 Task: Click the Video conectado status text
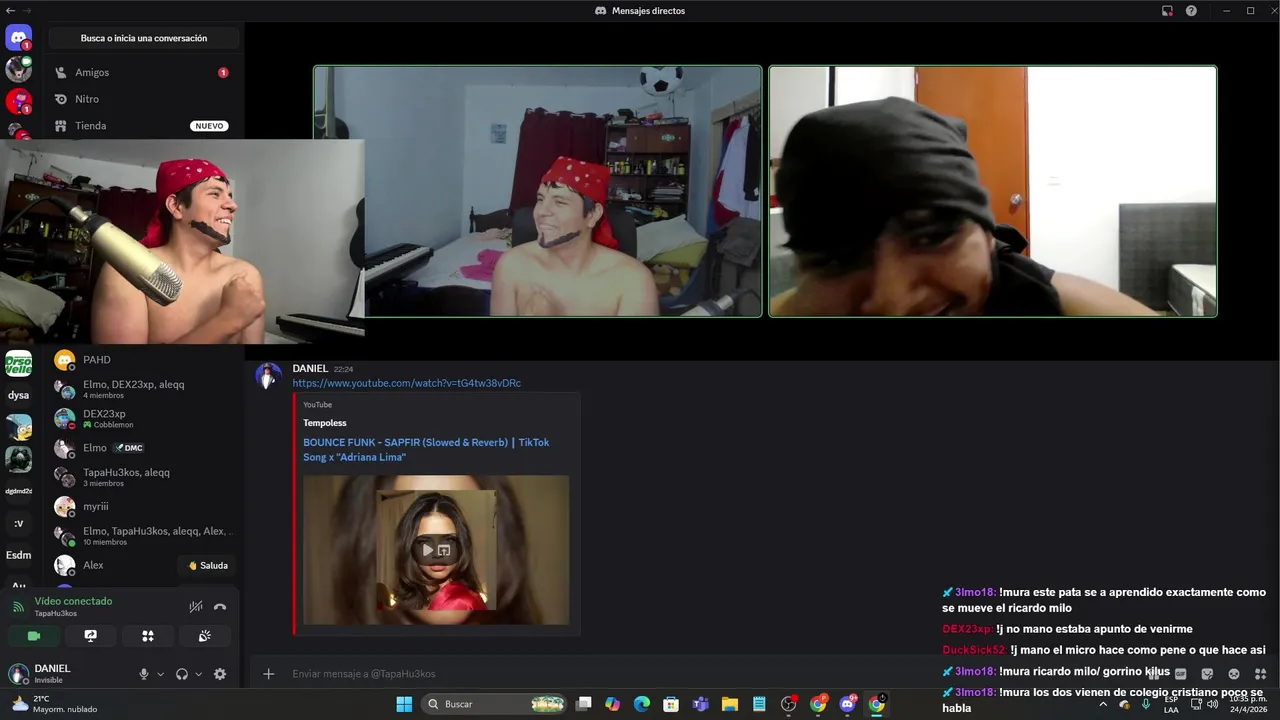click(73, 601)
